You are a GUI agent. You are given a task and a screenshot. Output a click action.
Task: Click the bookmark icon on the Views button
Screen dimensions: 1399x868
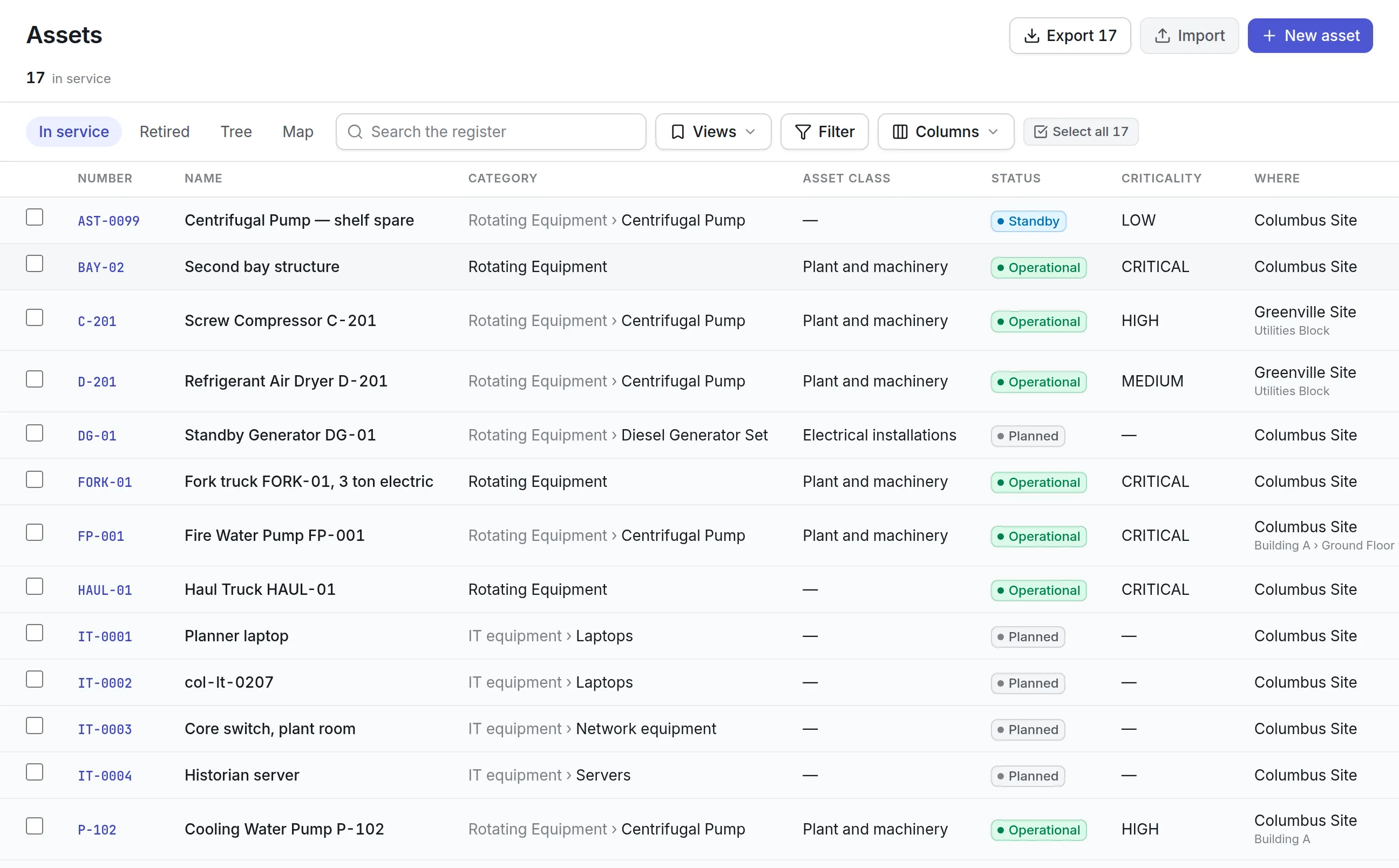pyautogui.click(x=678, y=132)
